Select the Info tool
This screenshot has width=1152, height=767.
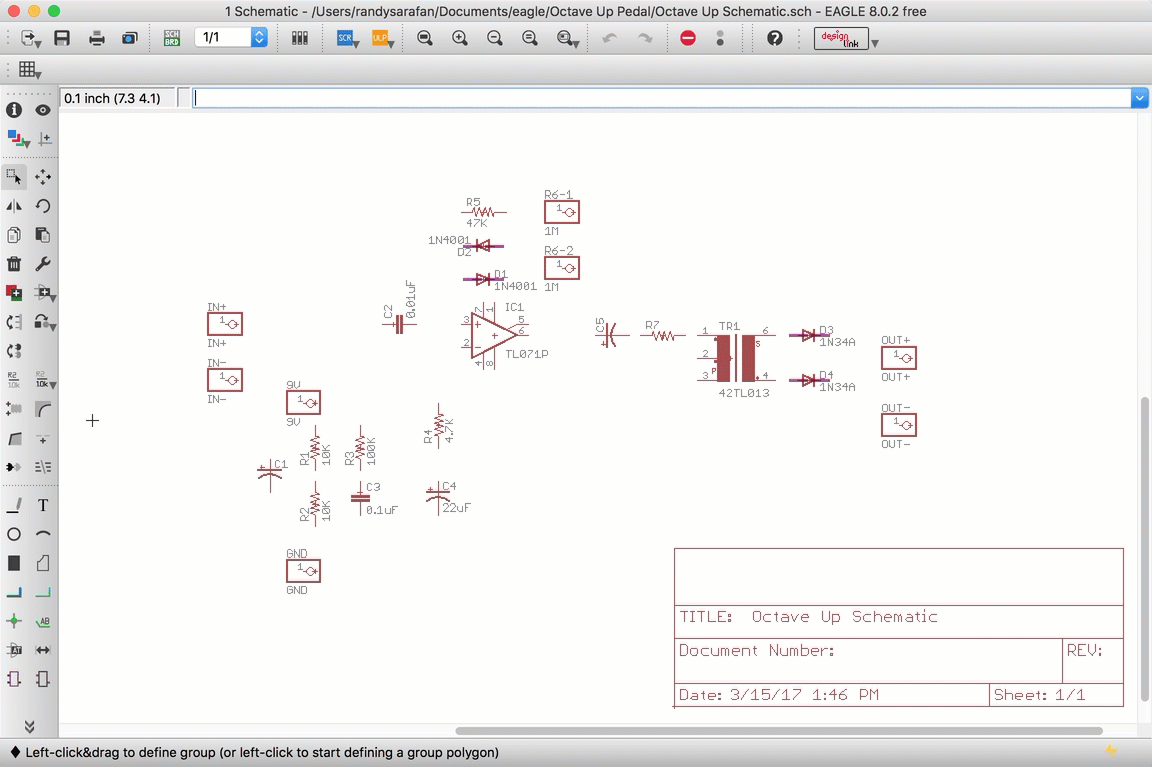(14, 110)
